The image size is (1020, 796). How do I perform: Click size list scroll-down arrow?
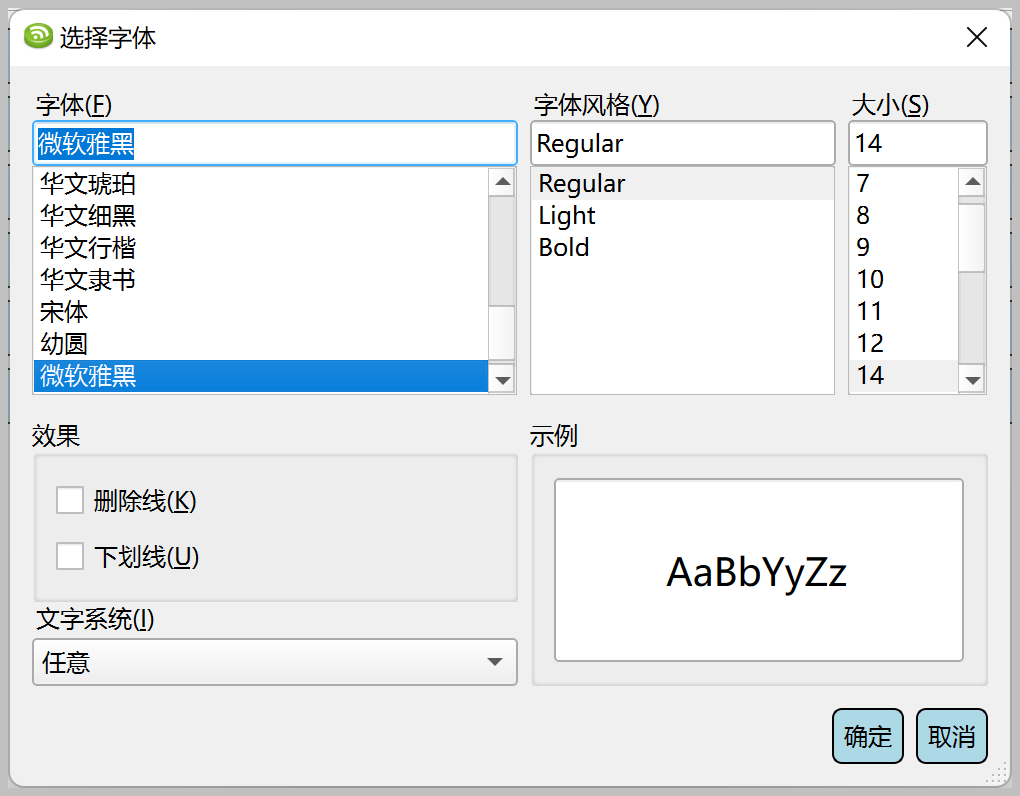coord(972,379)
